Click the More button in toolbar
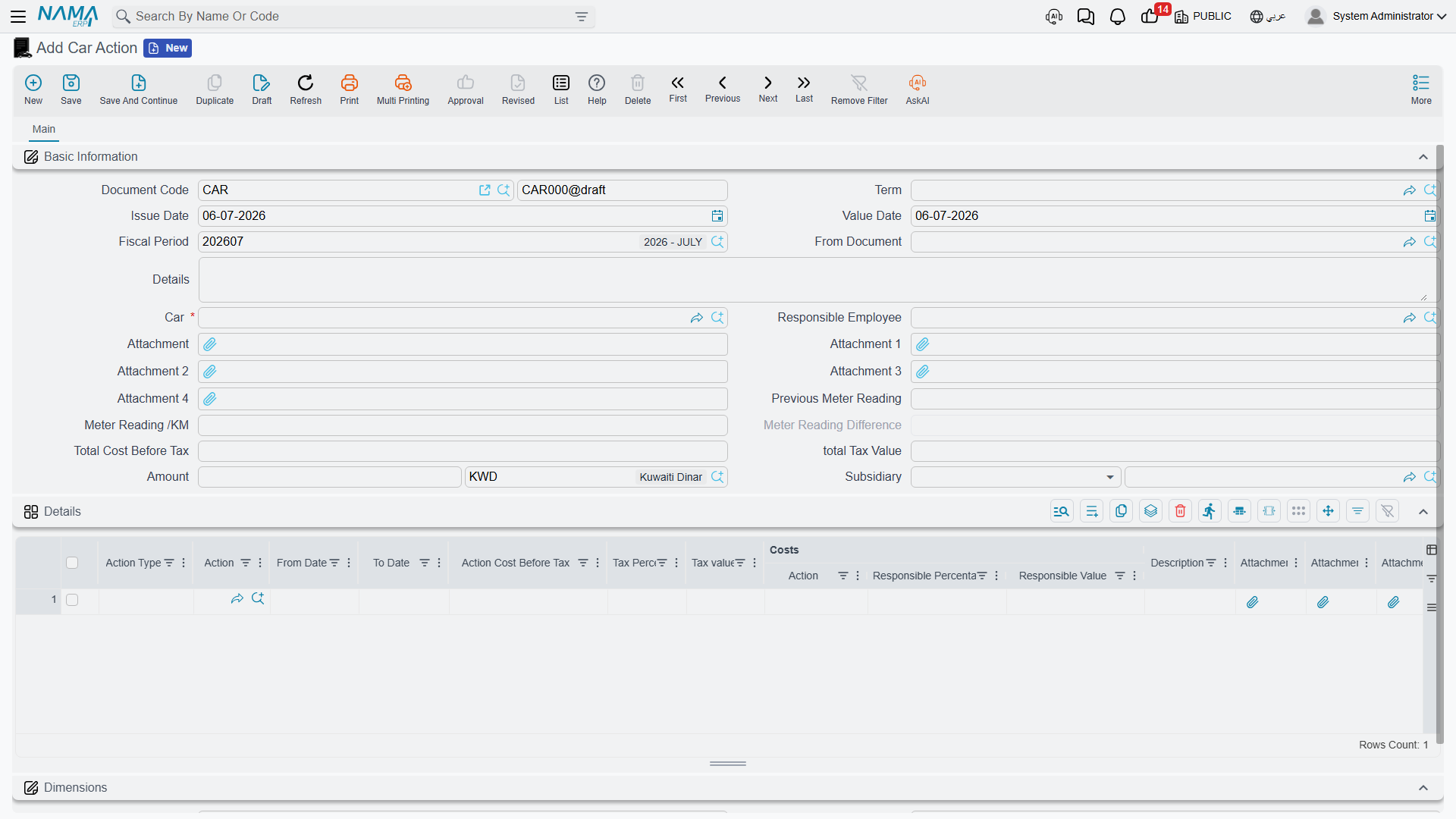The image size is (1456, 819). coord(1421,89)
